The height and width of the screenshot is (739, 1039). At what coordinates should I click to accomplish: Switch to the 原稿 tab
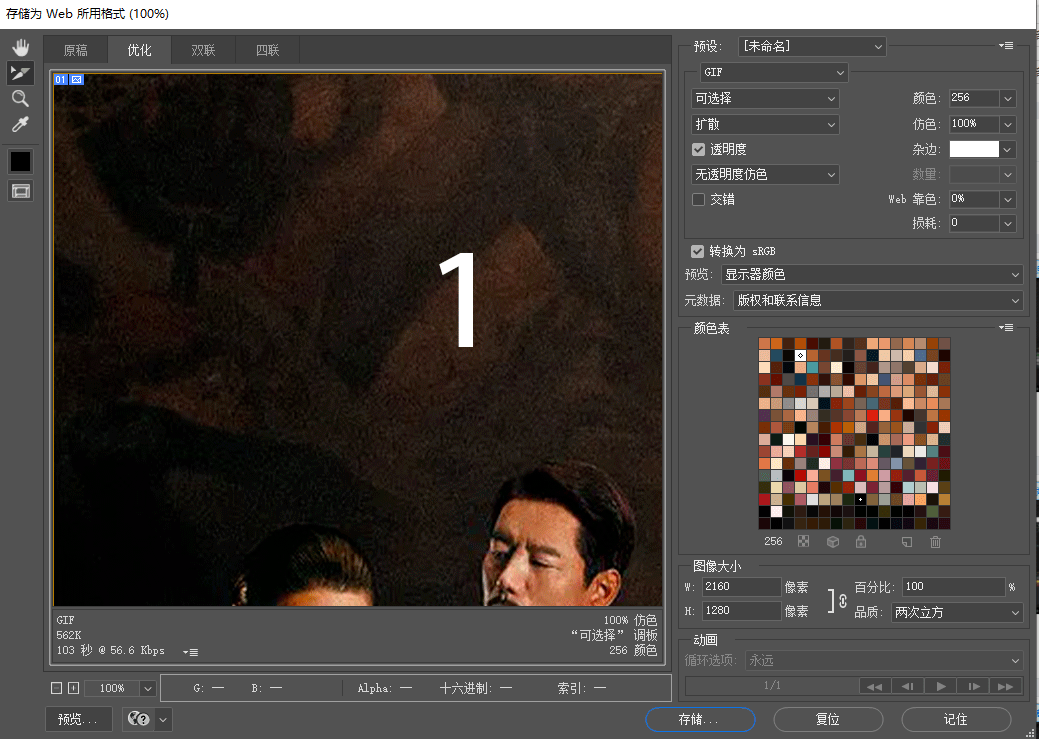pyautogui.click(x=75, y=50)
